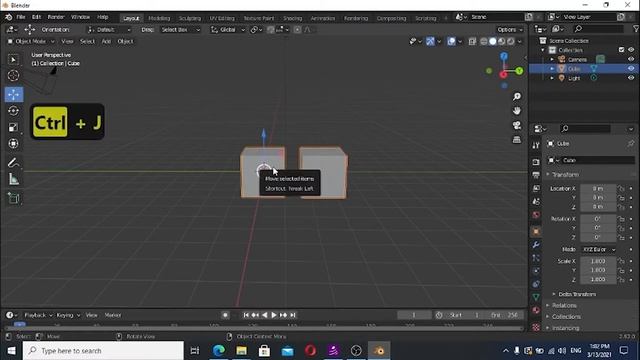
Task: Toggle visibility of Cube in outliner
Action: [631, 69]
